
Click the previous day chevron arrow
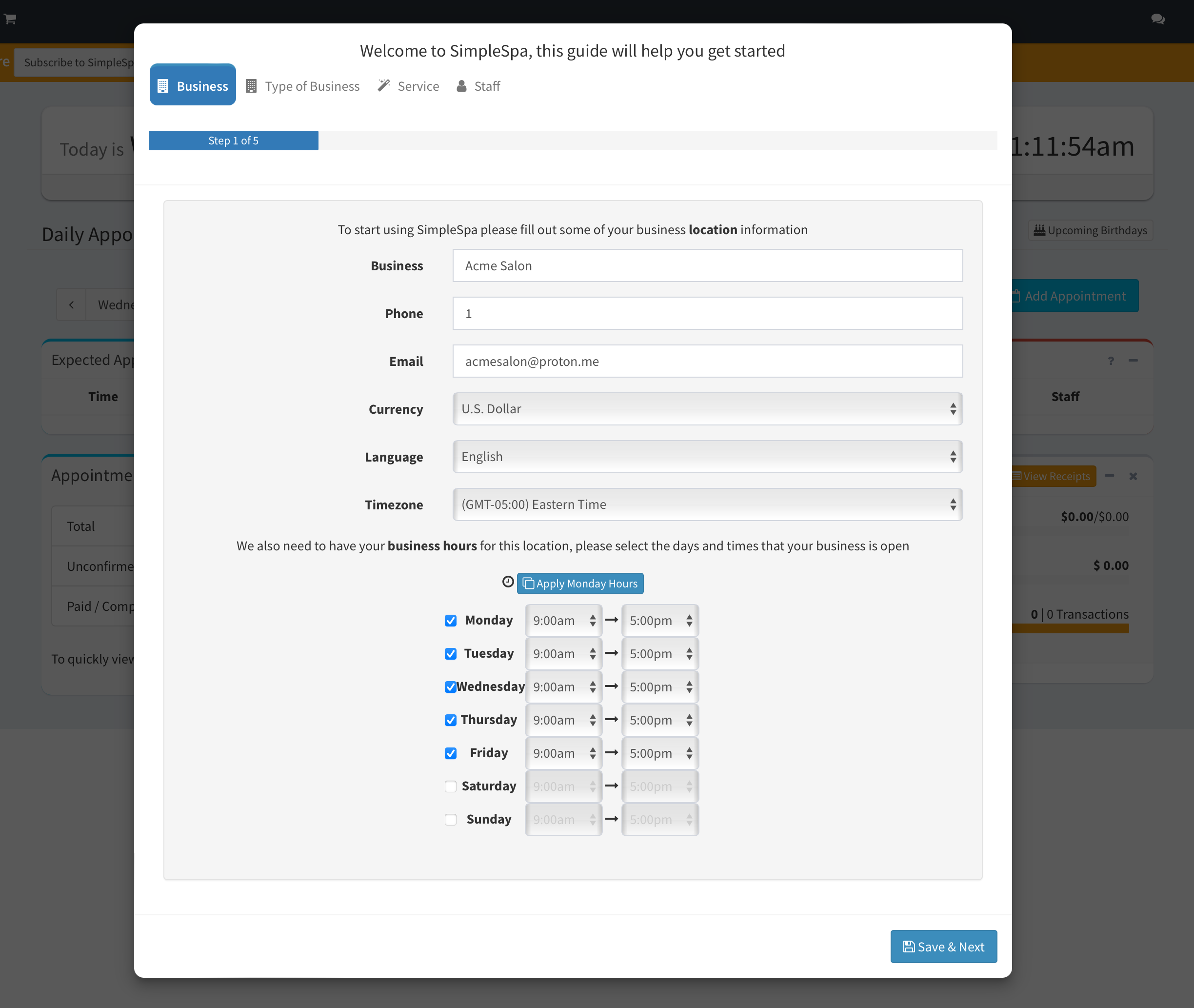[x=71, y=304]
